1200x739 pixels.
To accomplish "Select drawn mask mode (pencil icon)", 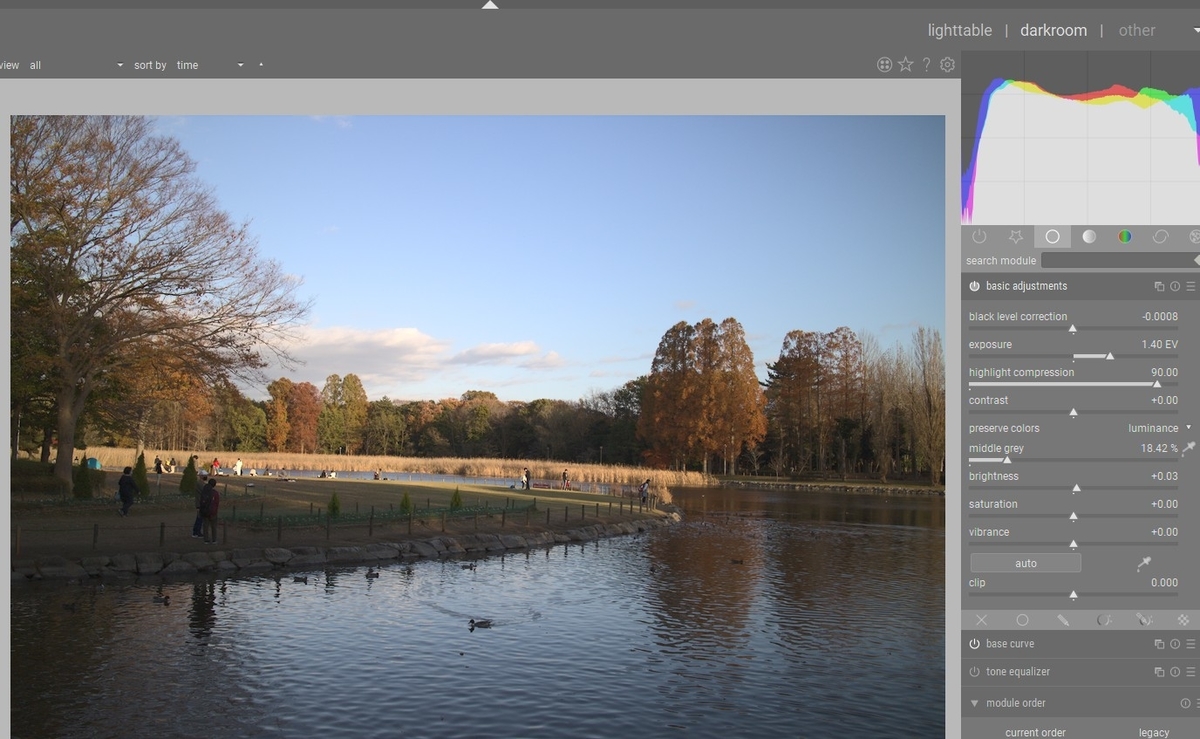I will click(x=1063, y=620).
